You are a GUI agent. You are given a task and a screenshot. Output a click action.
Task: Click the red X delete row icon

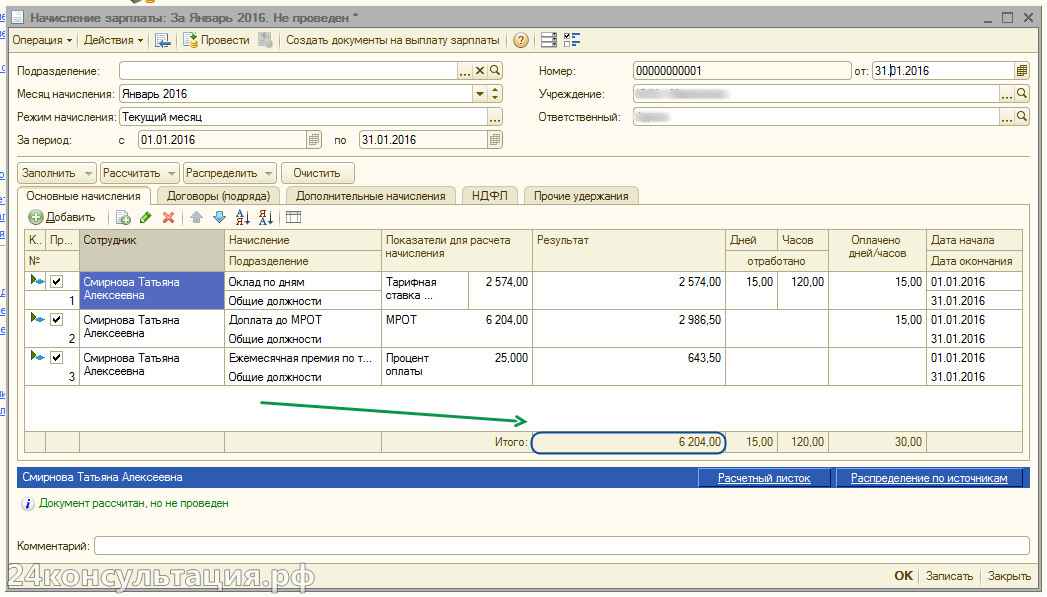pos(168,217)
